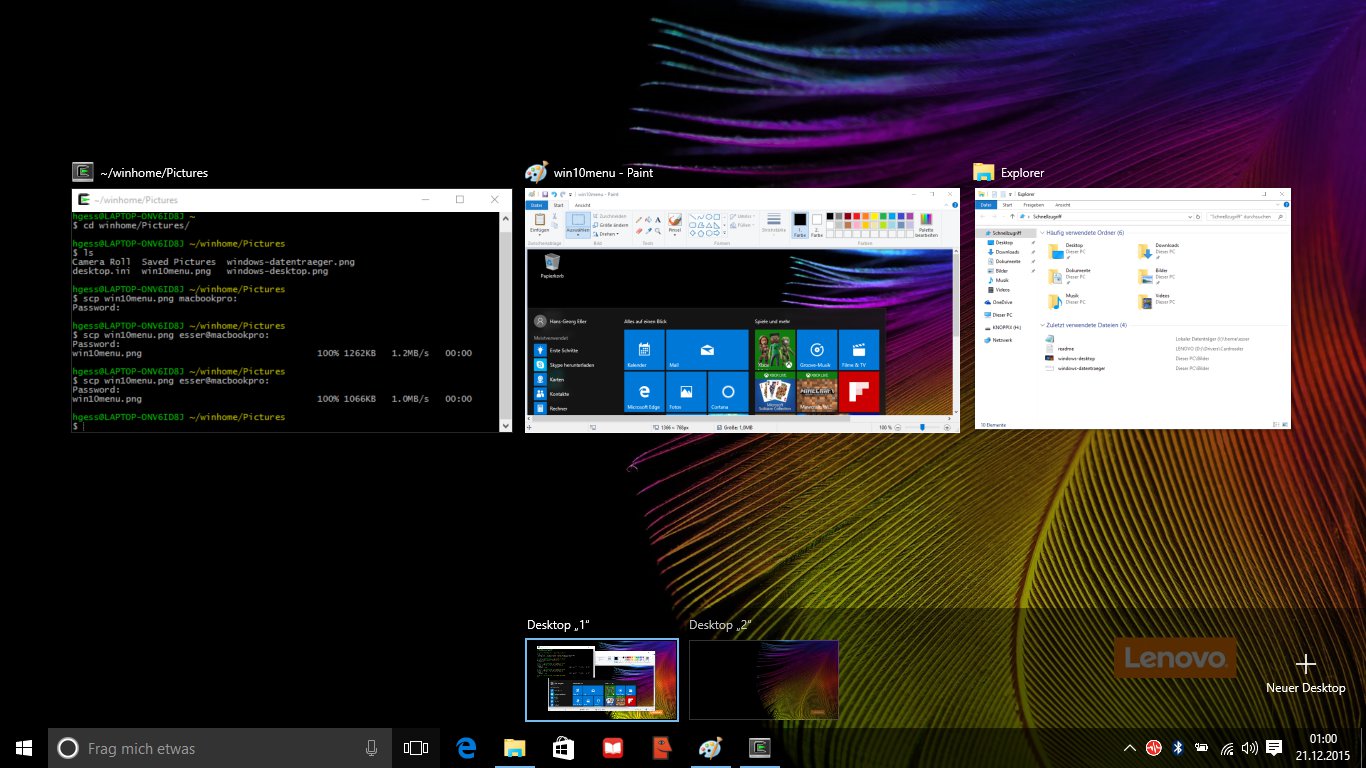This screenshot has height=768, width=1366.
Task: Switch to the win10menu - Paint window thumbnail
Action: click(x=742, y=310)
